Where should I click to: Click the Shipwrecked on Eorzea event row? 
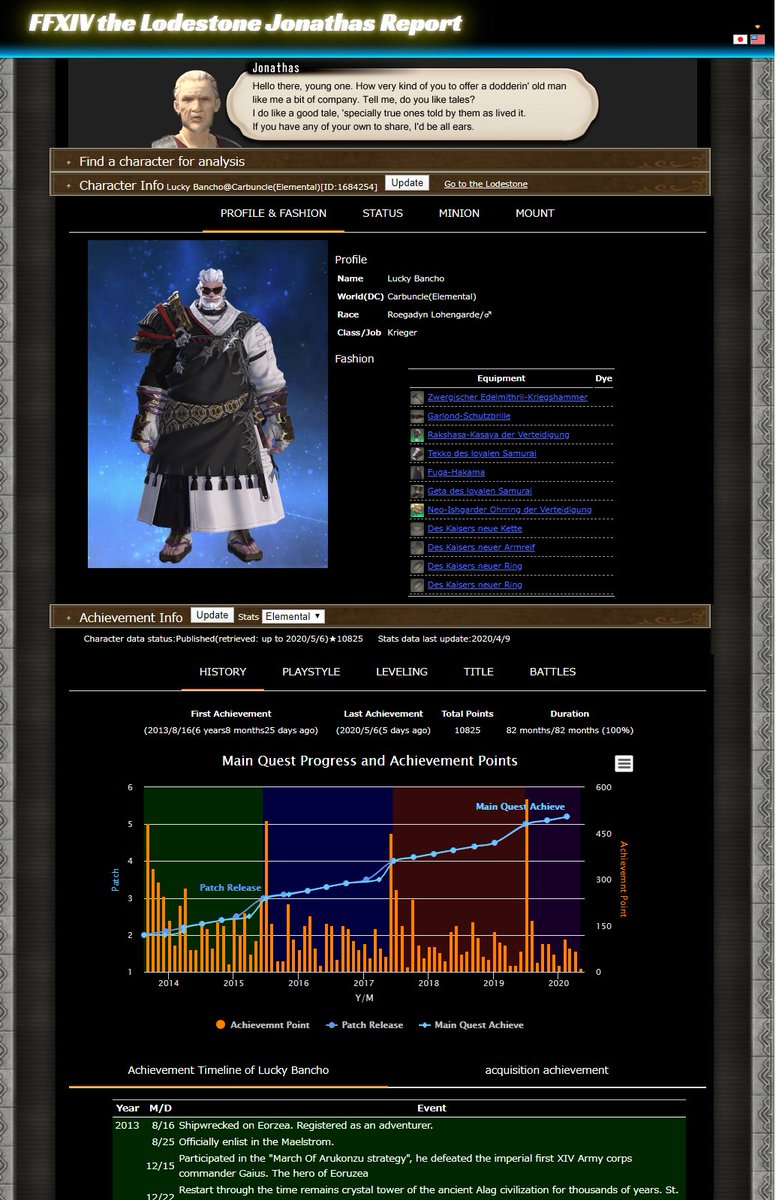pyautogui.click(x=400, y=1125)
